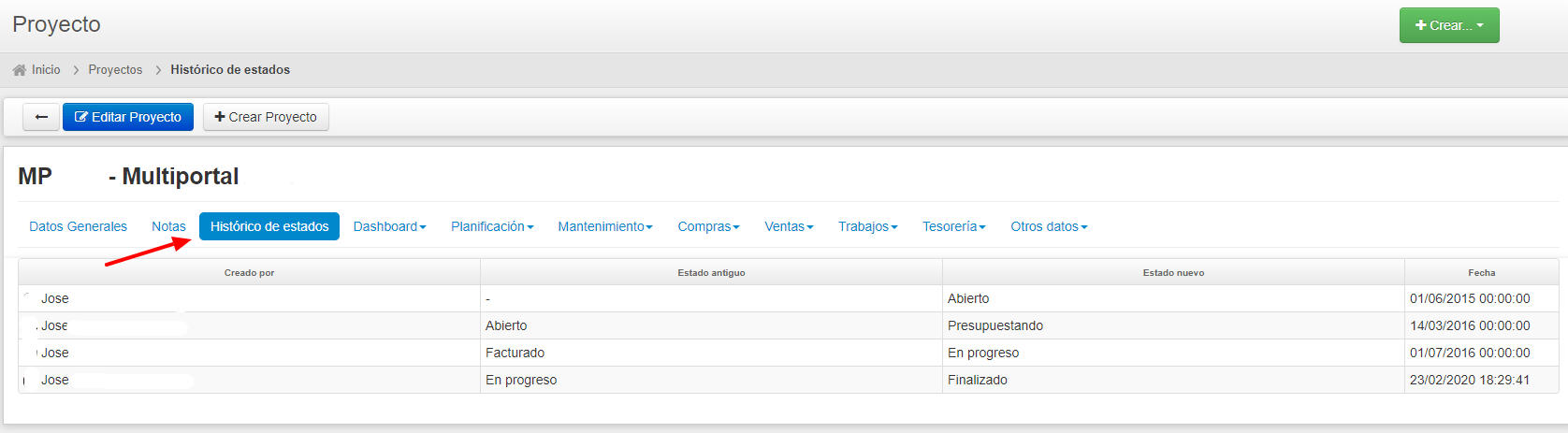Image resolution: width=1568 pixels, height=433 pixels.
Task: Click date 01/06/2015 00:00:00
Action: click(1470, 298)
